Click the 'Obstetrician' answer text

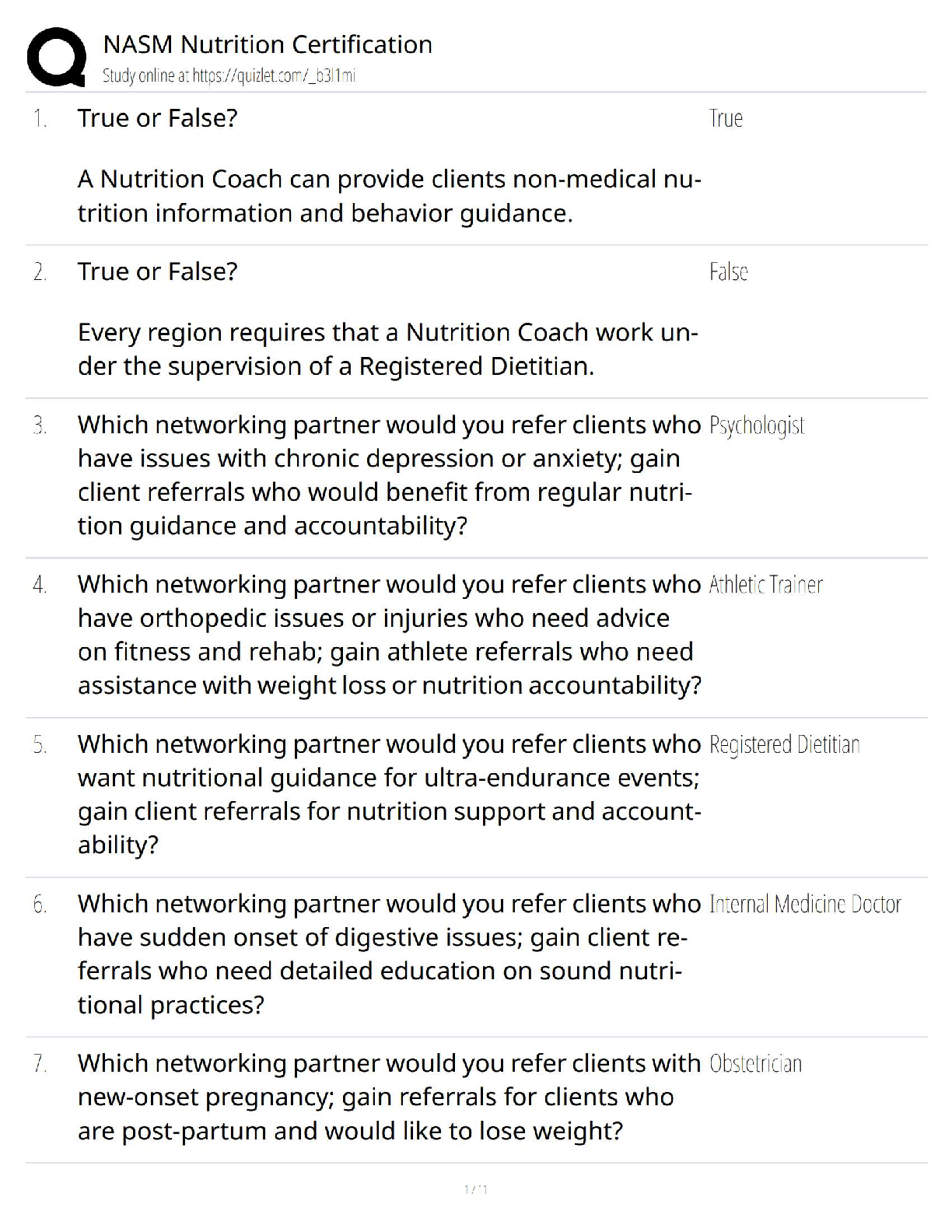pyautogui.click(x=755, y=1063)
